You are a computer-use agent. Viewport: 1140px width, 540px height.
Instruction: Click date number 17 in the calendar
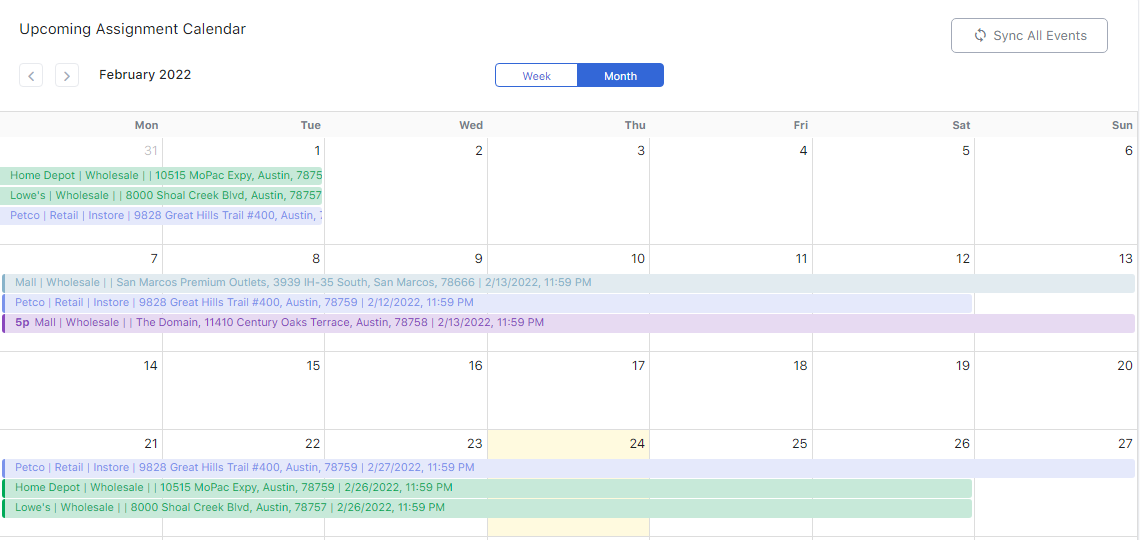638,366
